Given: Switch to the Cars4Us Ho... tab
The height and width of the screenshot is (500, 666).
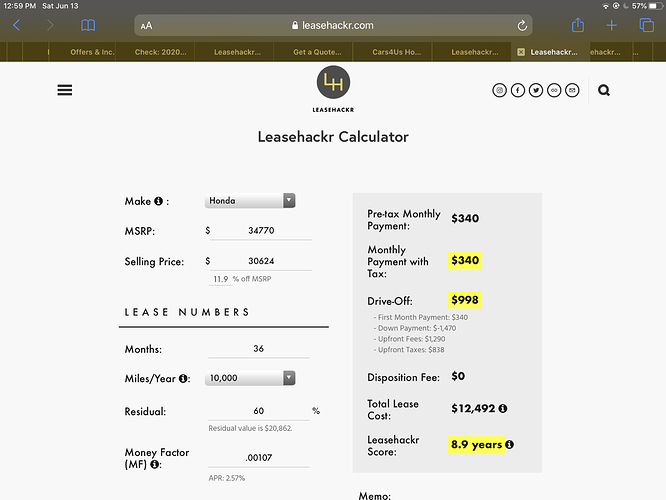Looking at the screenshot, I should pyautogui.click(x=397, y=52).
